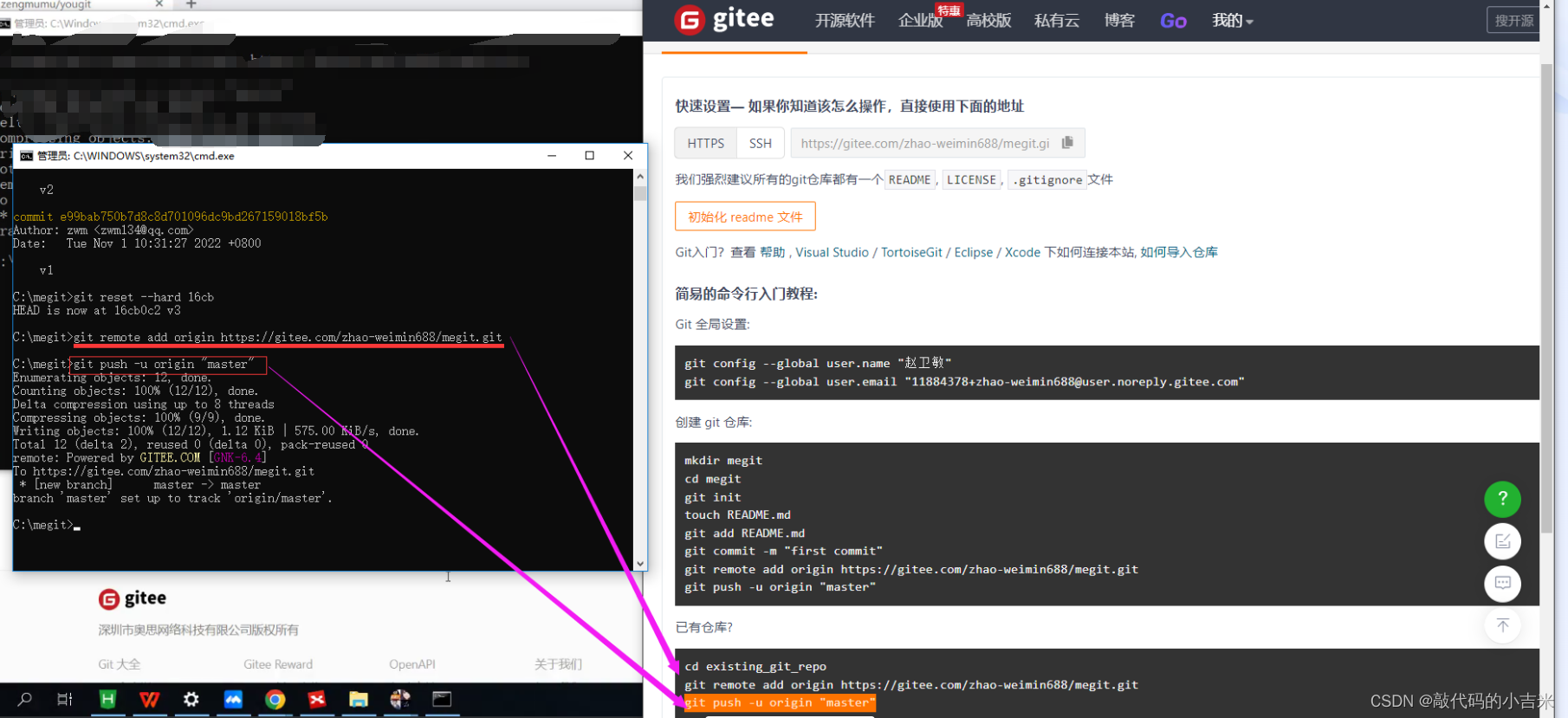The width and height of the screenshot is (1568, 718).
Task: Open the 开源软件 menu item
Action: click(845, 20)
